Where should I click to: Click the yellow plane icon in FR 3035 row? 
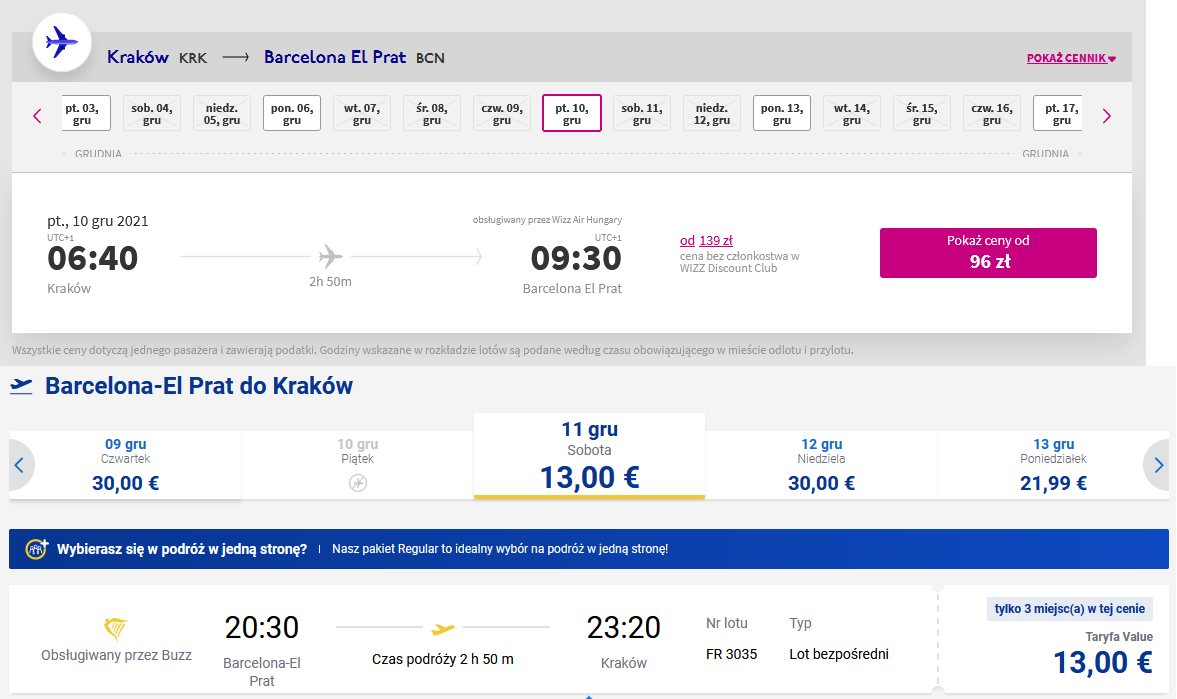(443, 628)
